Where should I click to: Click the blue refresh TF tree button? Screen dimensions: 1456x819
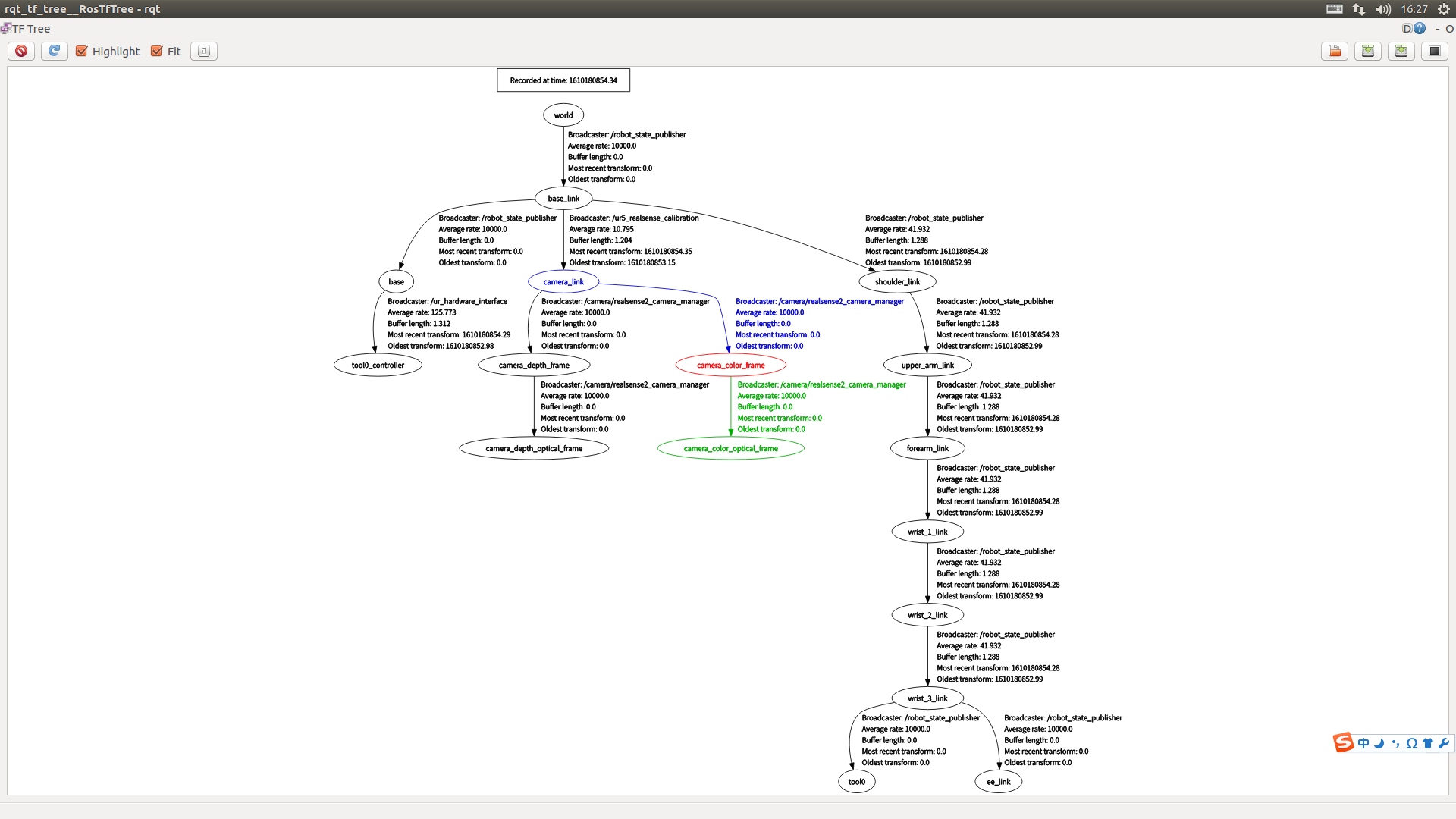click(54, 51)
